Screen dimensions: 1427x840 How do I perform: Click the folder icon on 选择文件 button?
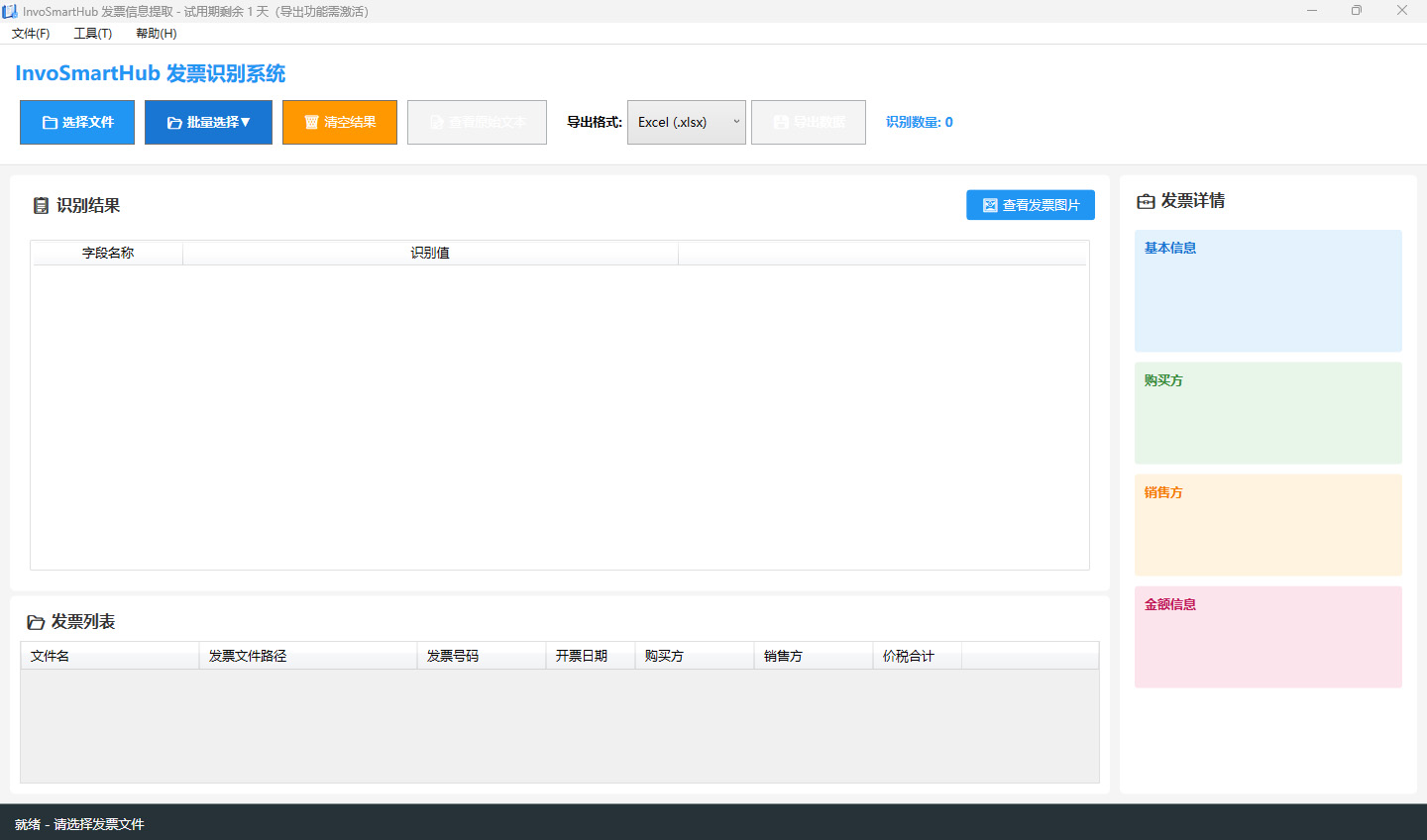coord(48,122)
